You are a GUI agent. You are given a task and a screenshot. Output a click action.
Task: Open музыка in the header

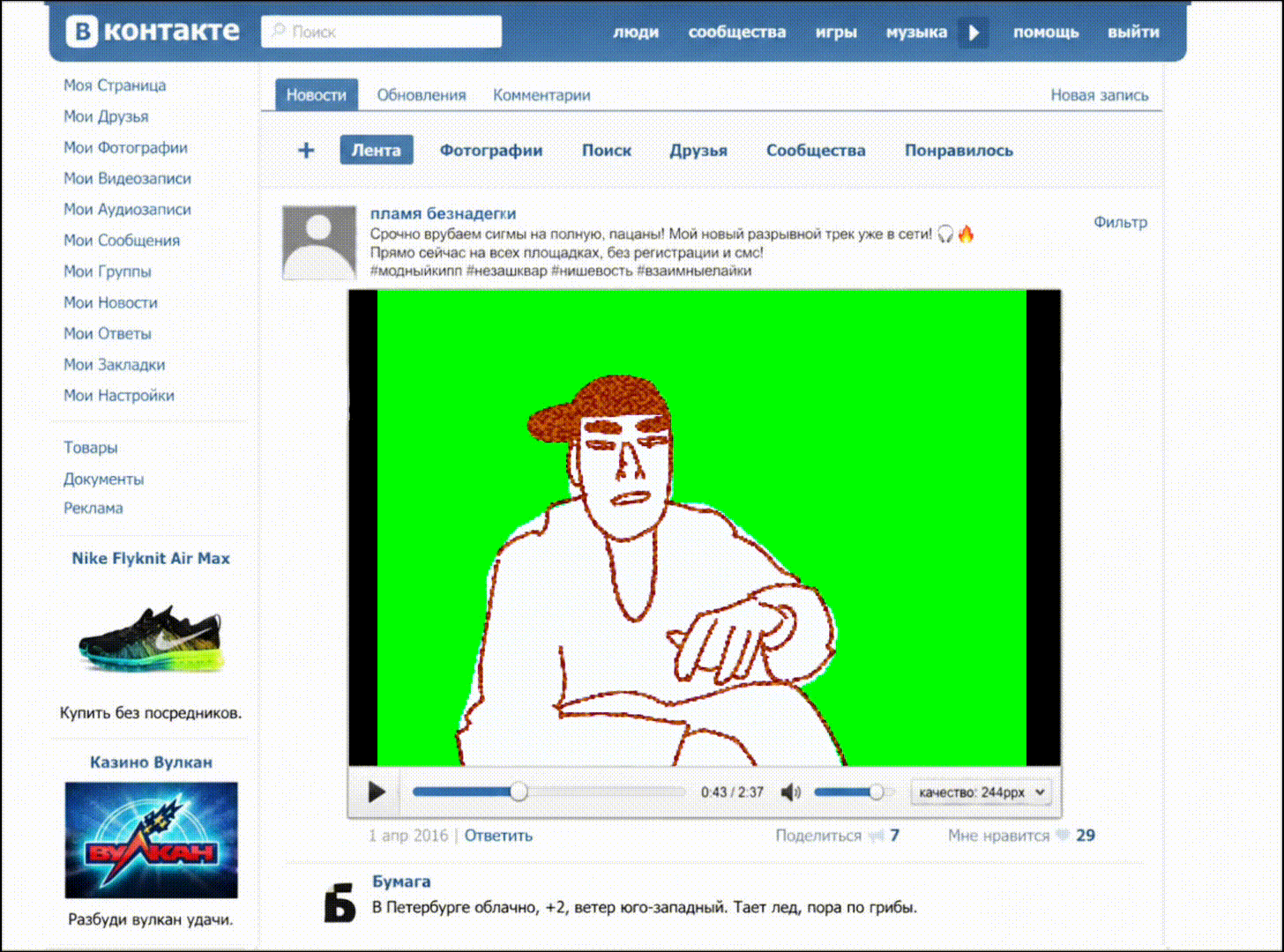[x=916, y=32]
